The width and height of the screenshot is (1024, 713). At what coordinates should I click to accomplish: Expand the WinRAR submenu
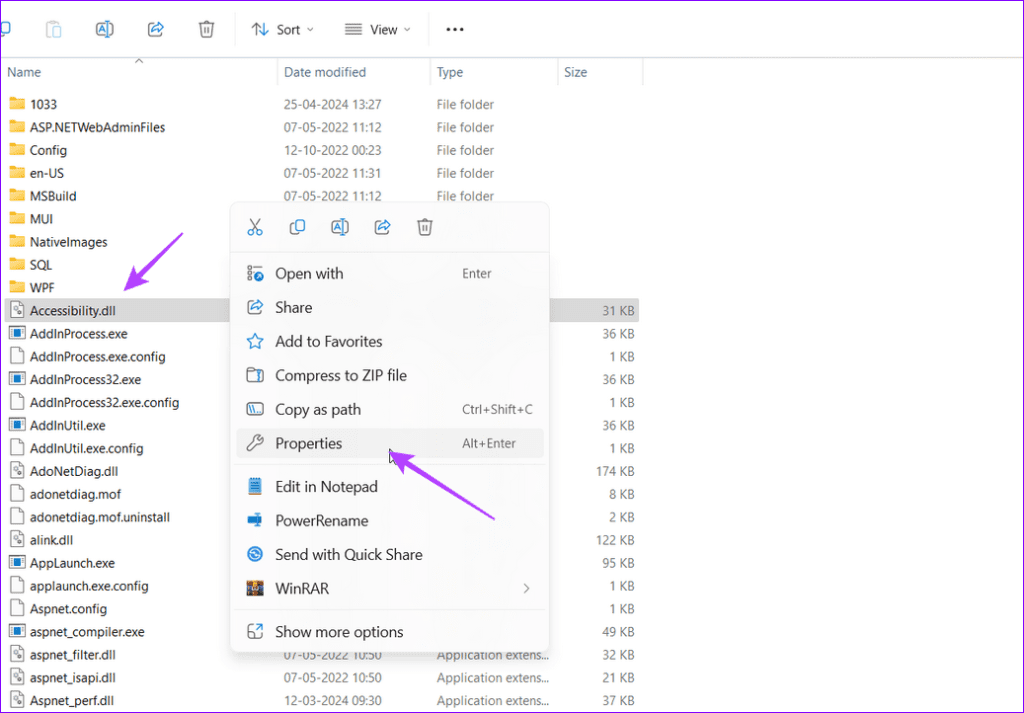389,588
